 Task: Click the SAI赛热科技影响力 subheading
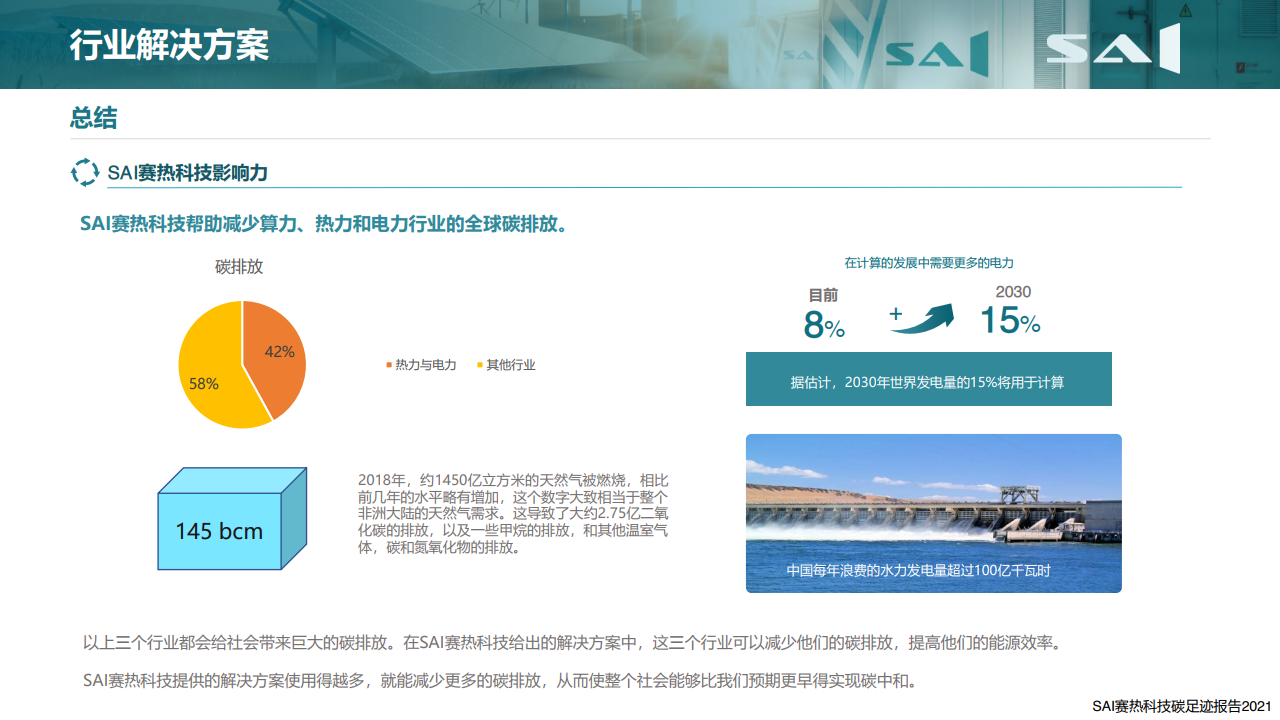[188, 173]
